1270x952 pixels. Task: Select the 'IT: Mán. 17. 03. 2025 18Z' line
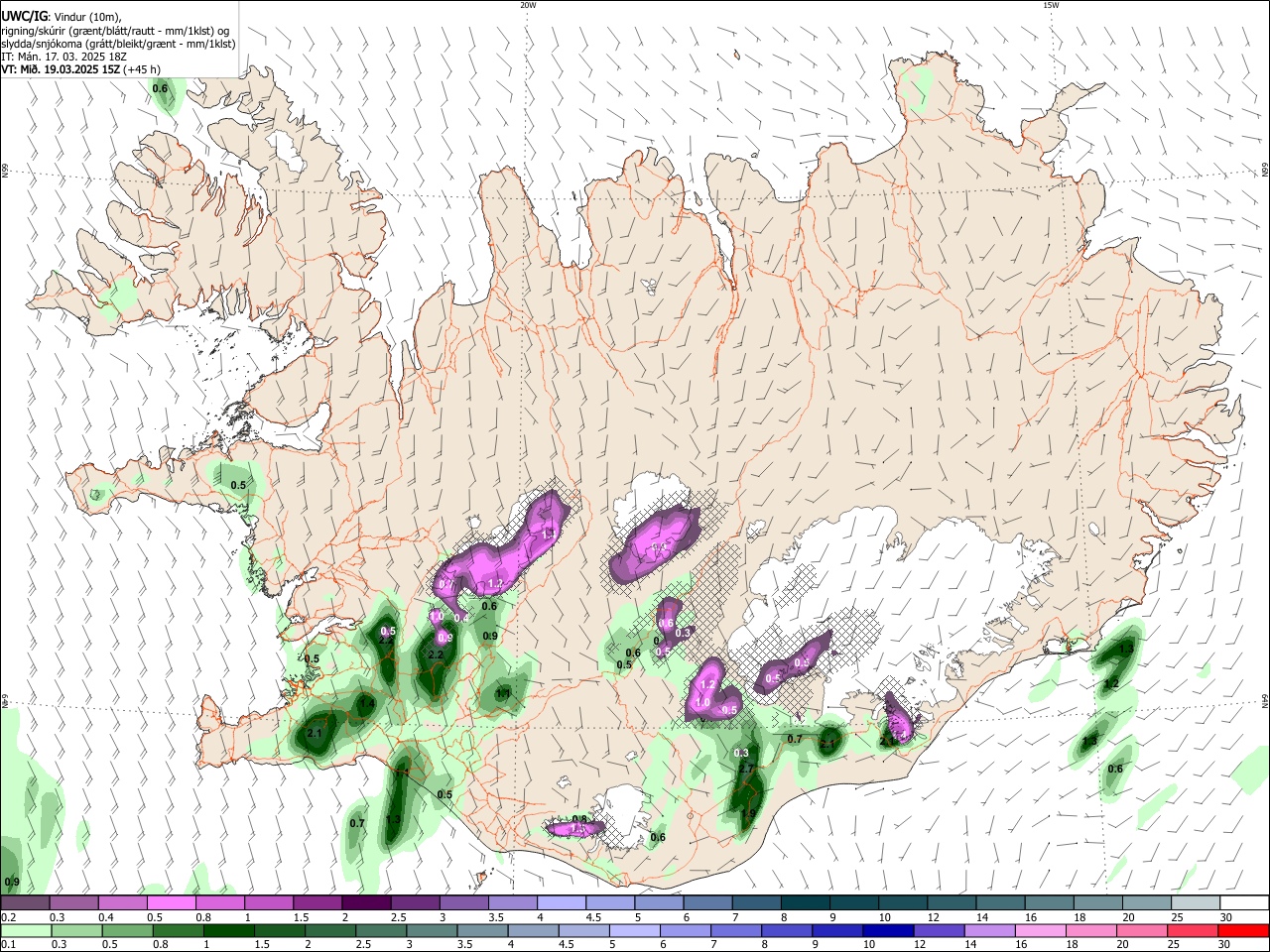pos(63,57)
